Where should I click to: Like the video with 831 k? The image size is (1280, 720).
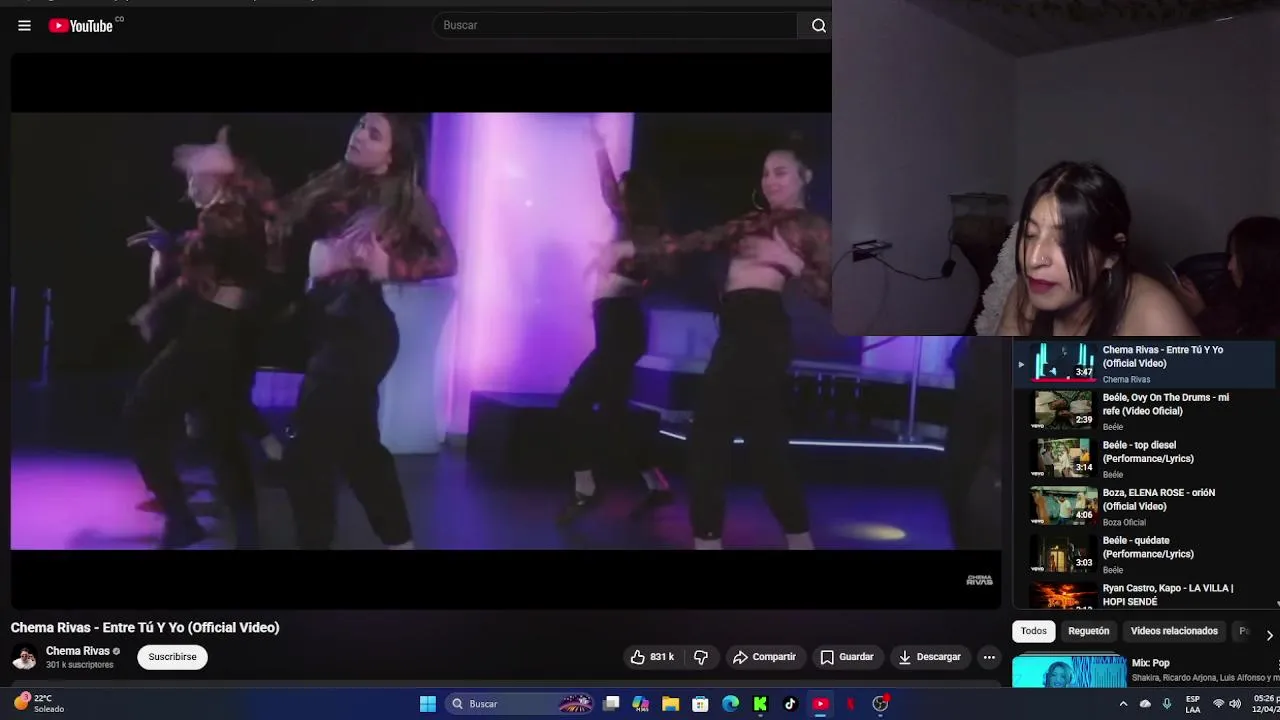pyautogui.click(x=652, y=657)
